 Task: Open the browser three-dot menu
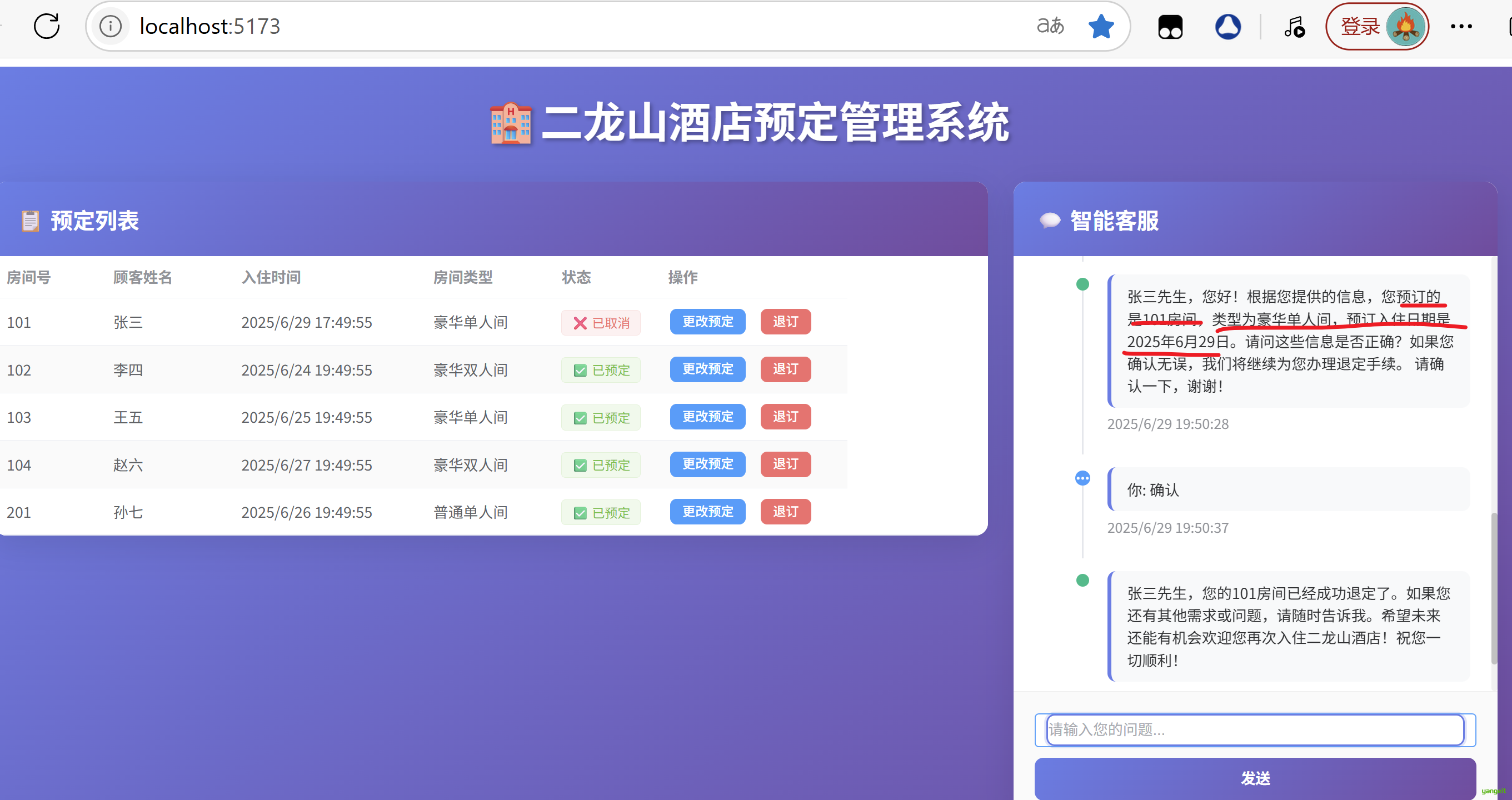pos(1461,27)
